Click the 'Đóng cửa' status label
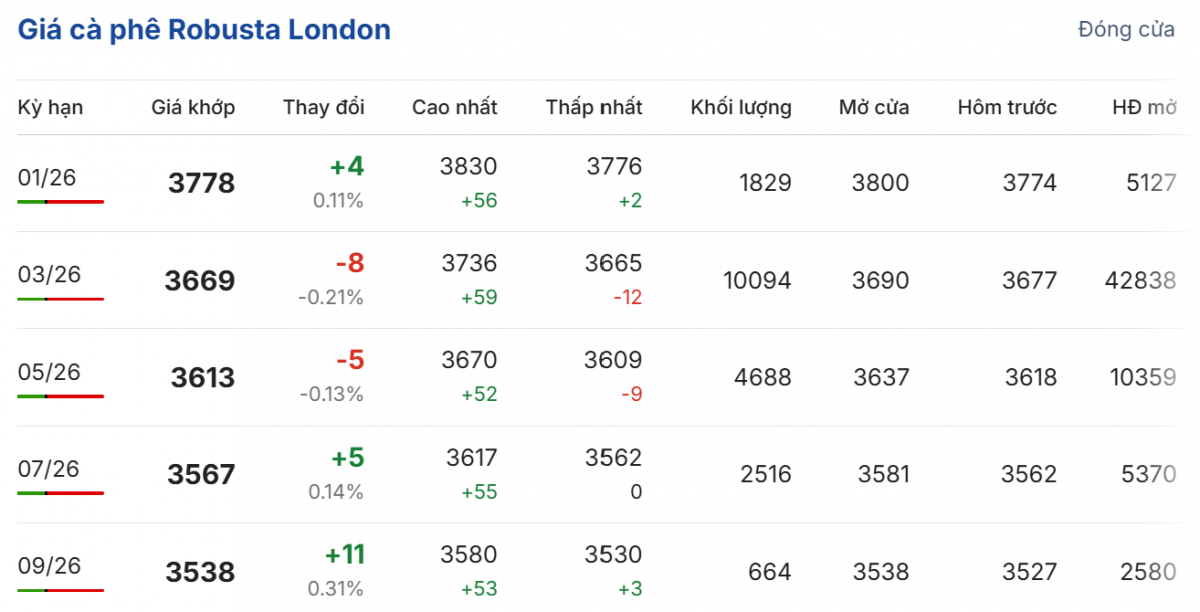1200x612 pixels. [x=1126, y=30]
